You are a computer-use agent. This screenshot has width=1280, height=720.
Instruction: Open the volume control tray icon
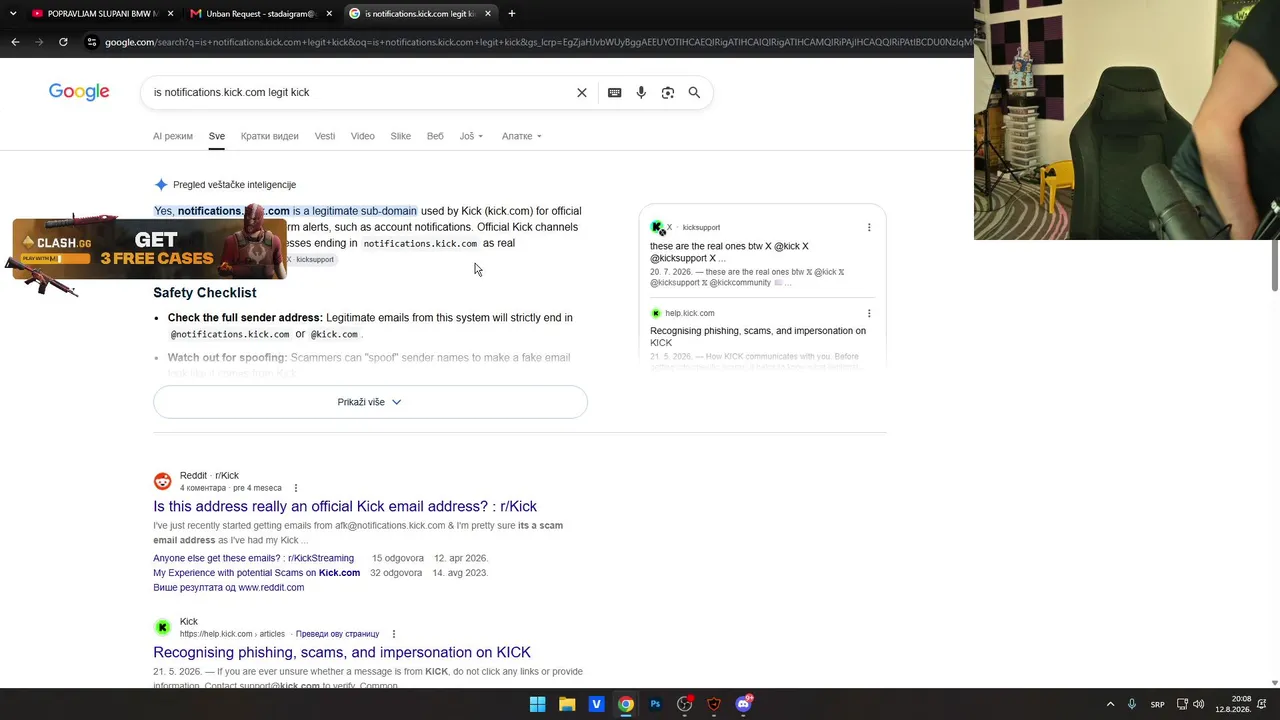point(1198,704)
